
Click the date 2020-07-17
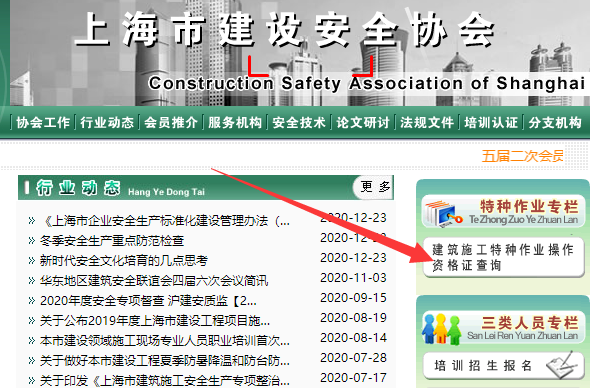click(353, 378)
